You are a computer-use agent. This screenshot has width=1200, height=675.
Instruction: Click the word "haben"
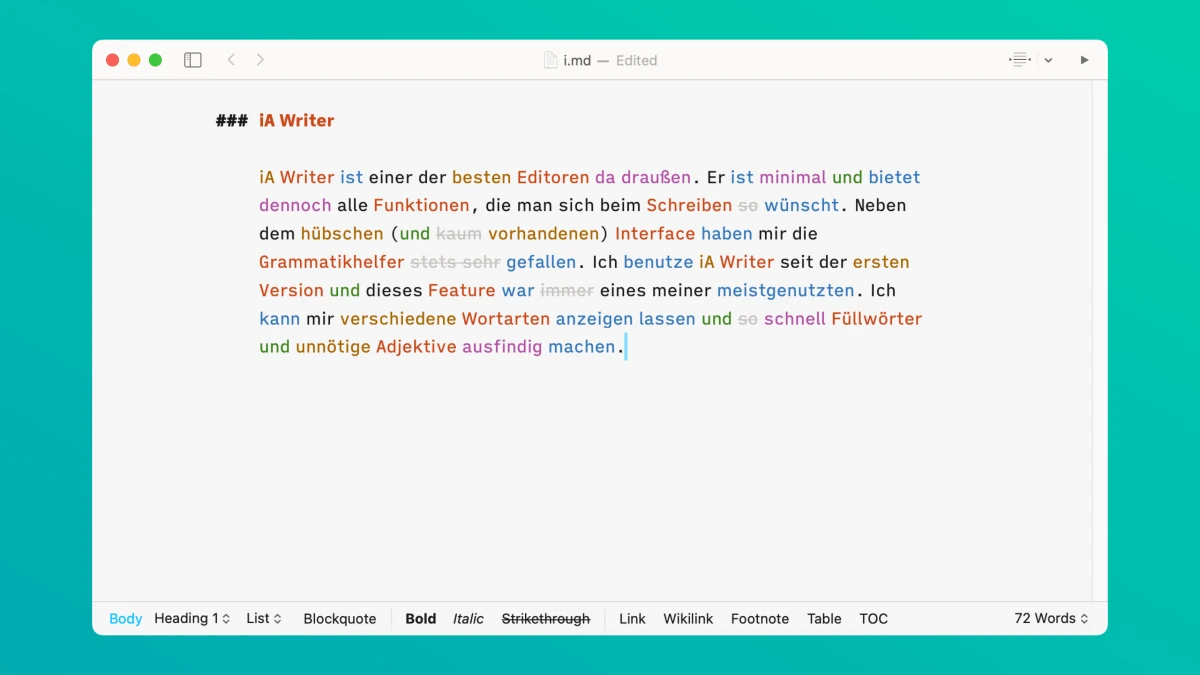pyautogui.click(x=728, y=234)
